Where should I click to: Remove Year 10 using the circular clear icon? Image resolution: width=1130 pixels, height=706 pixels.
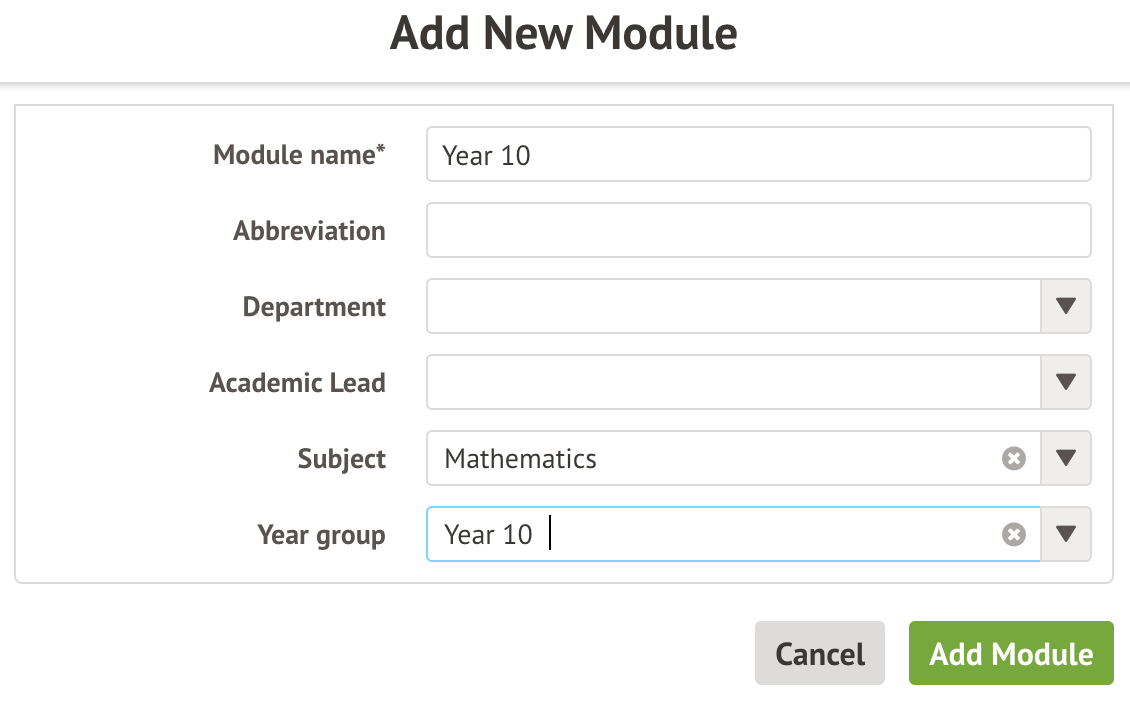[x=1014, y=534]
